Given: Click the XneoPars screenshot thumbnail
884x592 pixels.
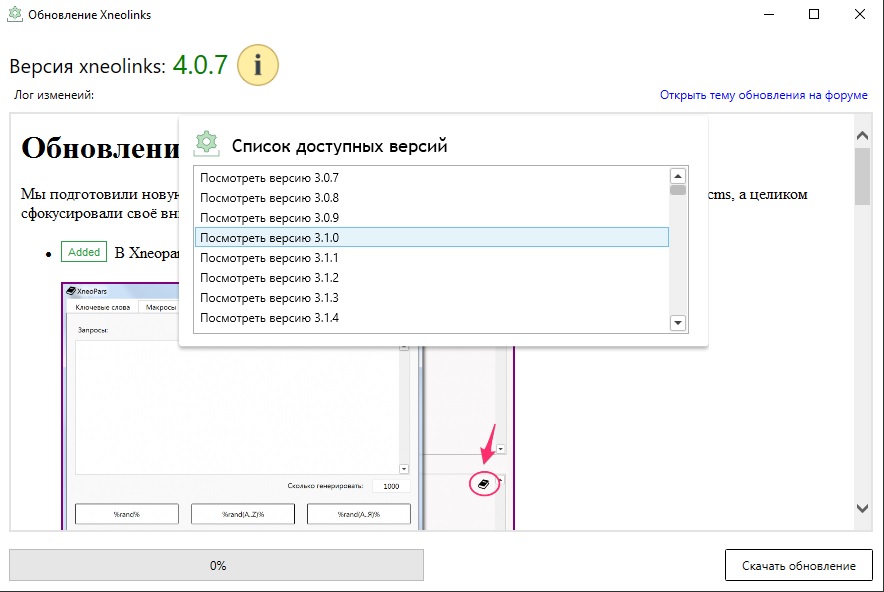Looking at the screenshot, I should tap(288, 406).
